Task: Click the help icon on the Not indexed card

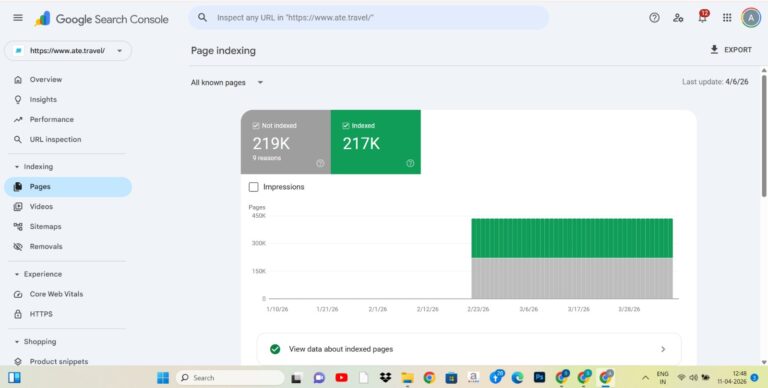Action: click(x=320, y=164)
